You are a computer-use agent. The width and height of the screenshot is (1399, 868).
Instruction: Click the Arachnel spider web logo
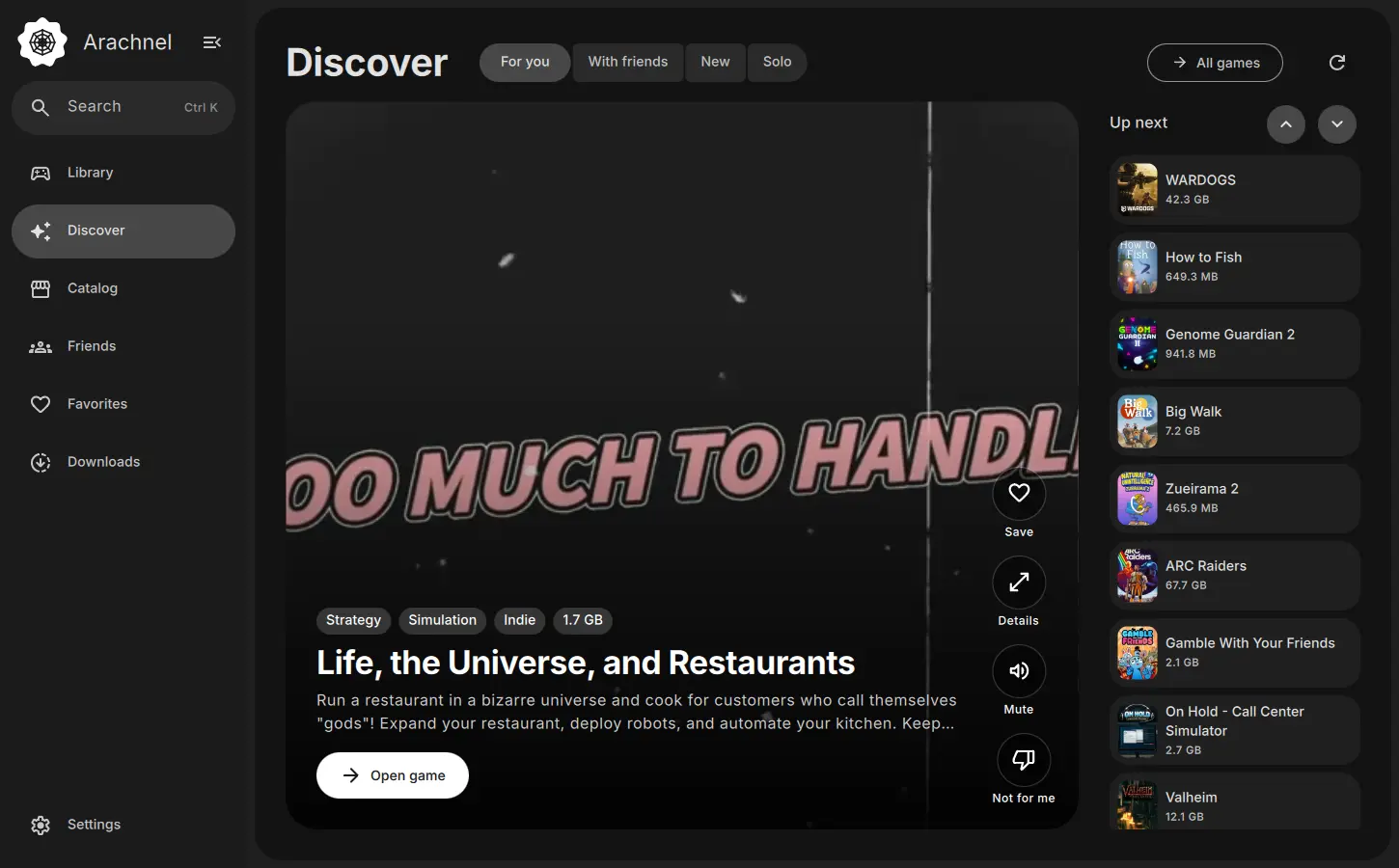click(x=42, y=42)
